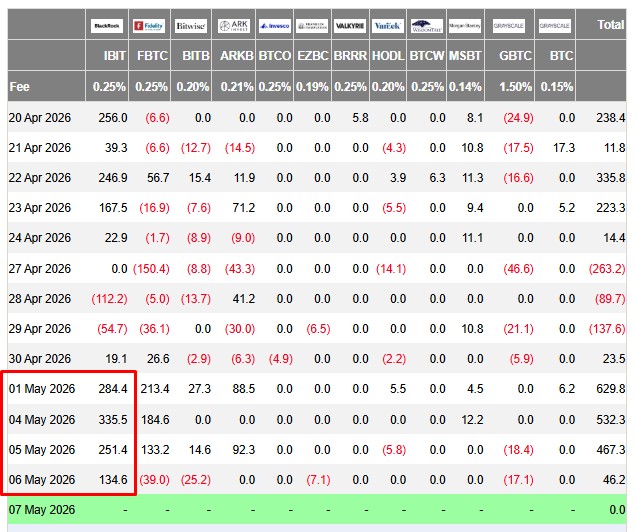Image resolution: width=635 pixels, height=532 pixels.
Task: Click the Fee row label
Action: [x=19, y=87]
